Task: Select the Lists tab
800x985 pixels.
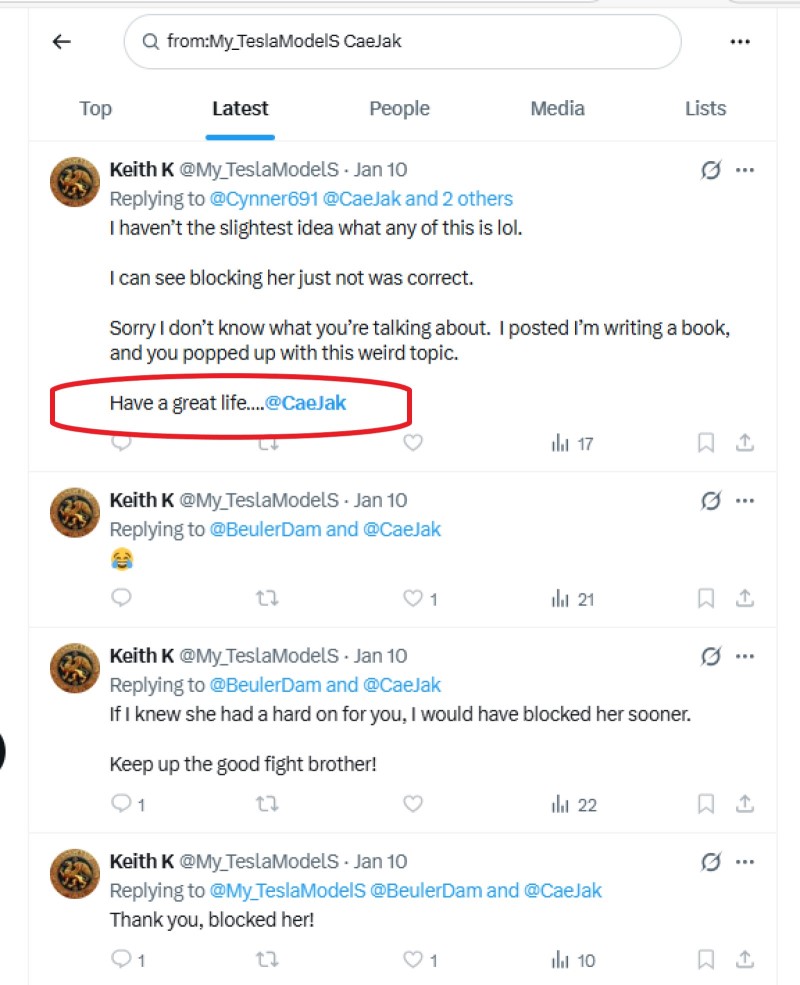Action: coord(705,109)
